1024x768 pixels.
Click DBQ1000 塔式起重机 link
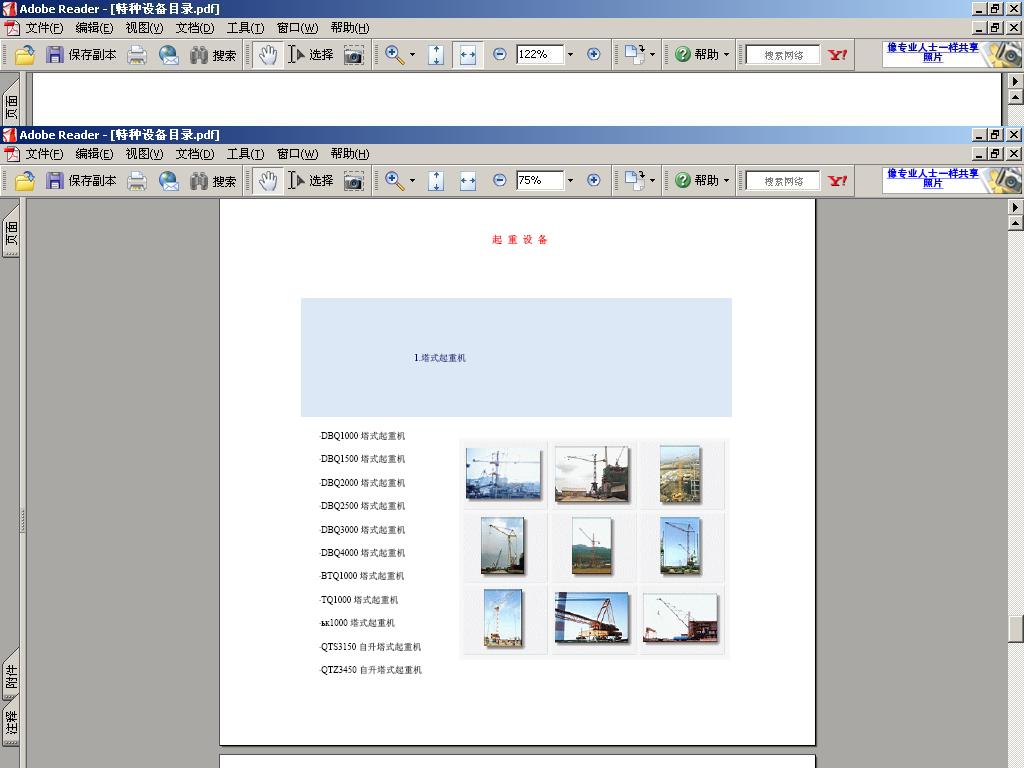362,436
